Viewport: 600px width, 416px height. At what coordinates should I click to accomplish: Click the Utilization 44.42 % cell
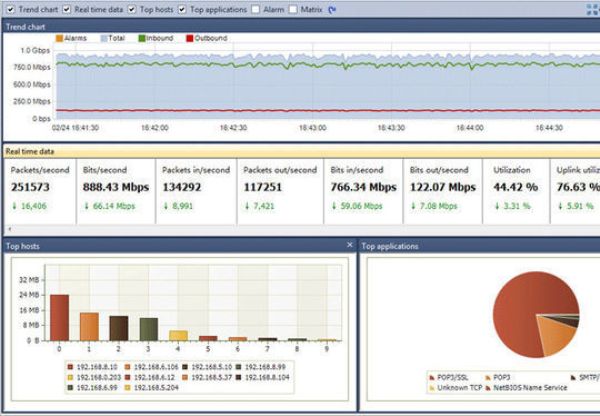[x=516, y=187]
